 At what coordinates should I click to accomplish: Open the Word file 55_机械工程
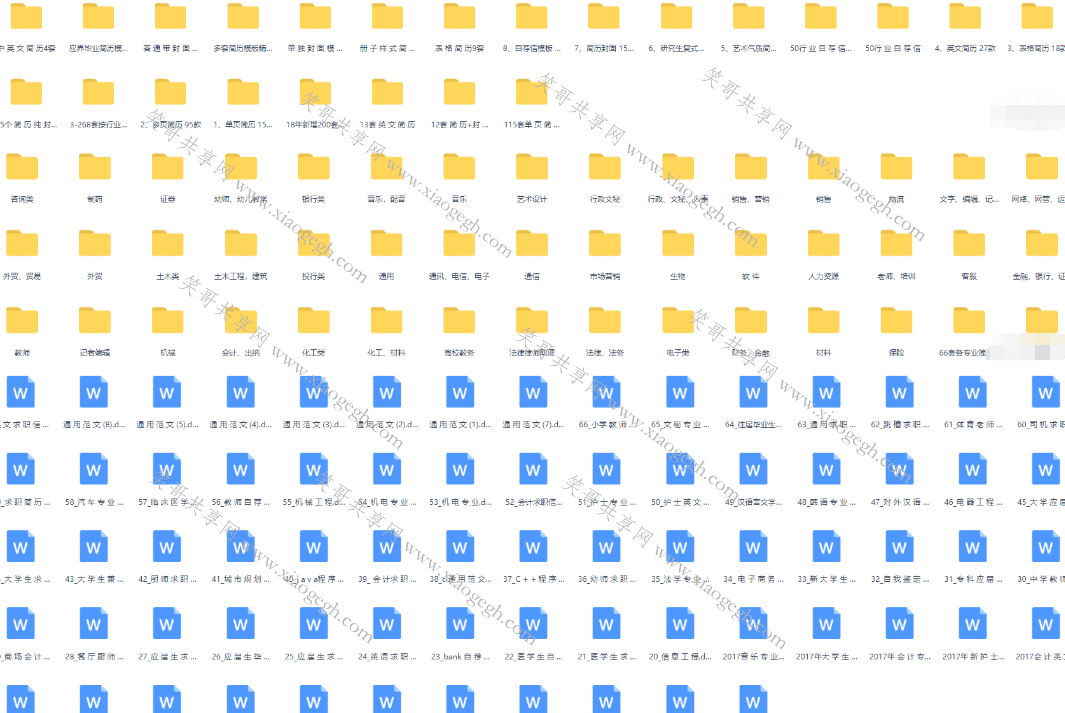tap(314, 470)
